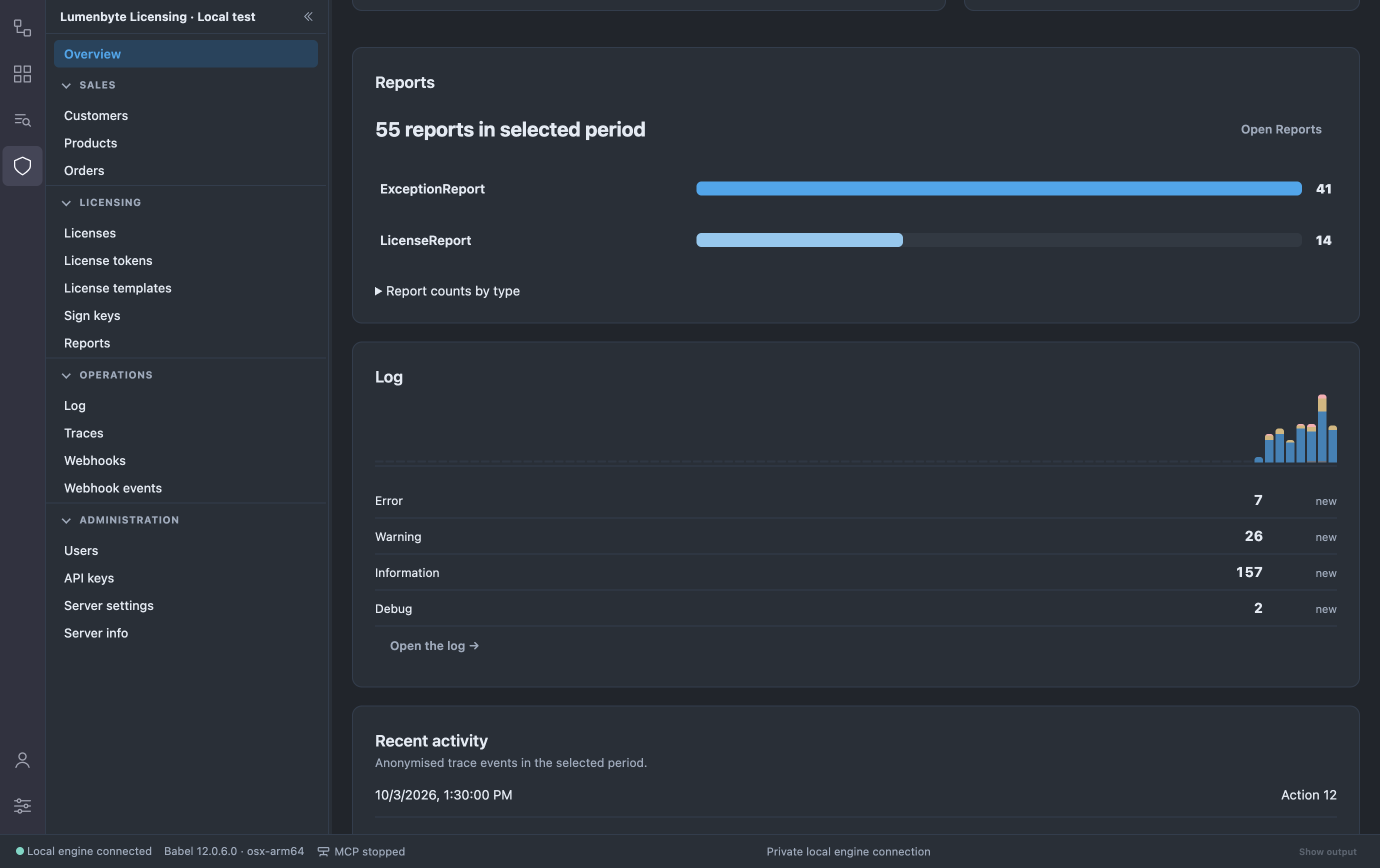Open Customers page
The image size is (1380, 868).
185,115
